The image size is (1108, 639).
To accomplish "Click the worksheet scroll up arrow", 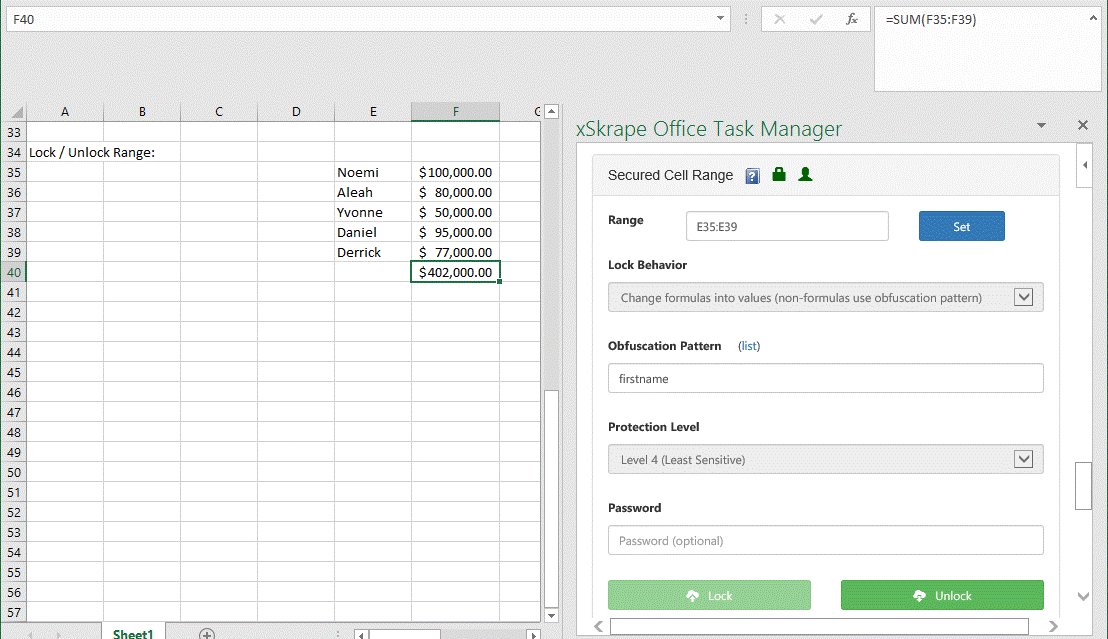I will click(x=551, y=111).
